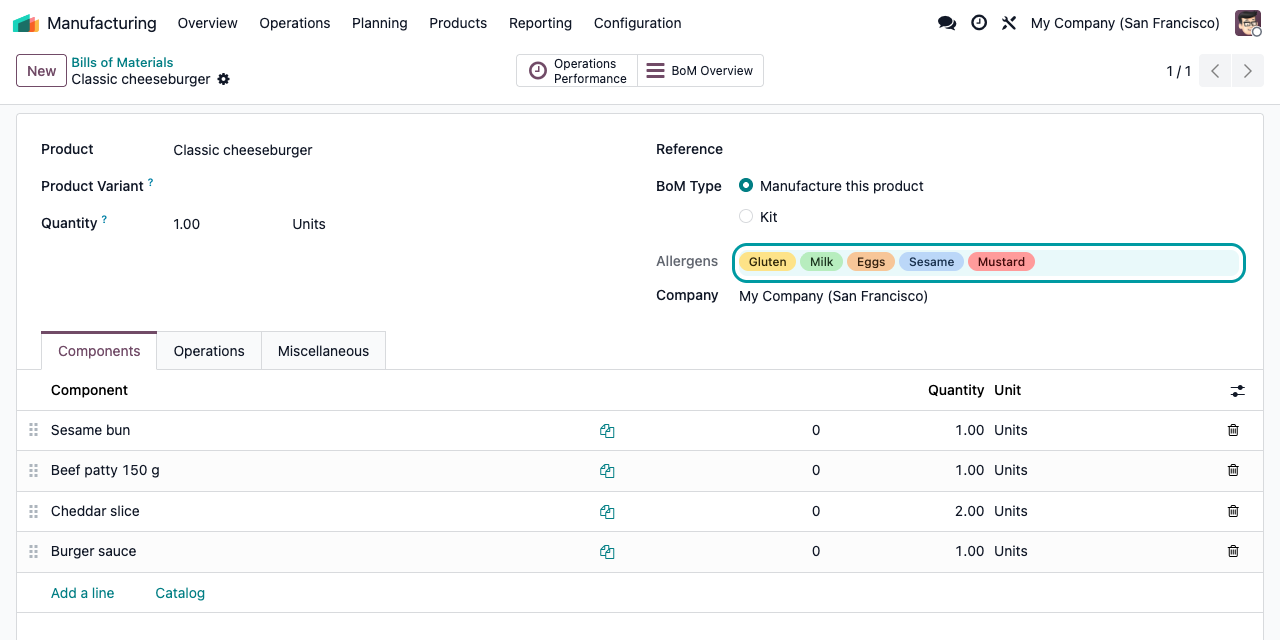Open product link icon for Burger sauce

click(x=607, y=552)
